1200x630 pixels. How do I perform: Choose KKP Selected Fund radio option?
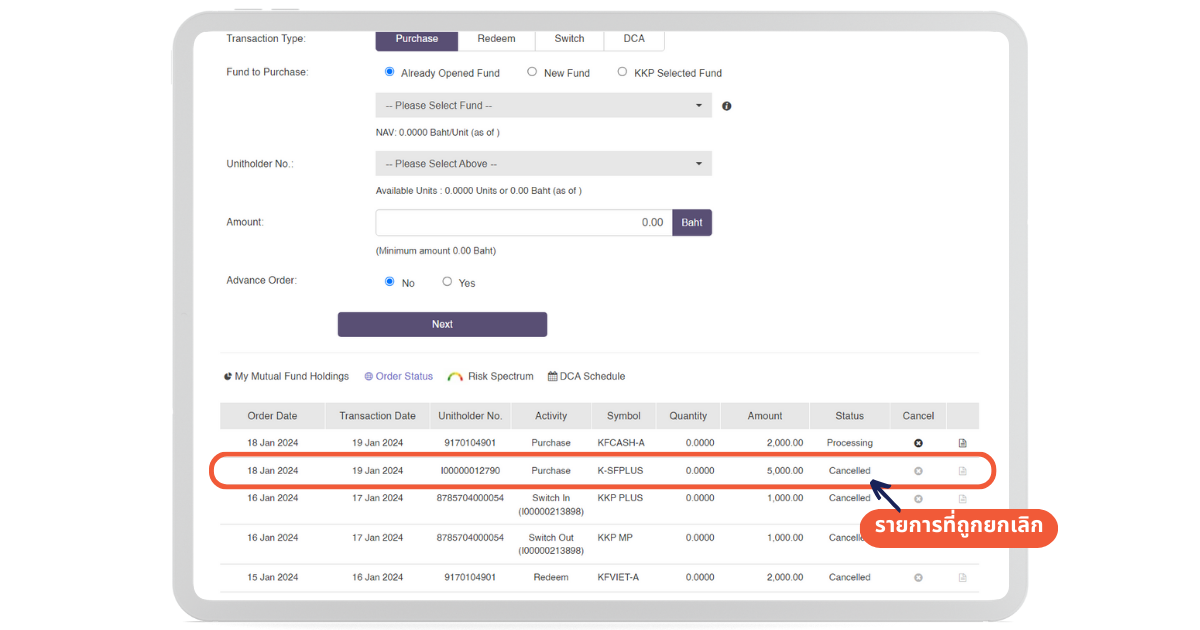pos(622,72)
